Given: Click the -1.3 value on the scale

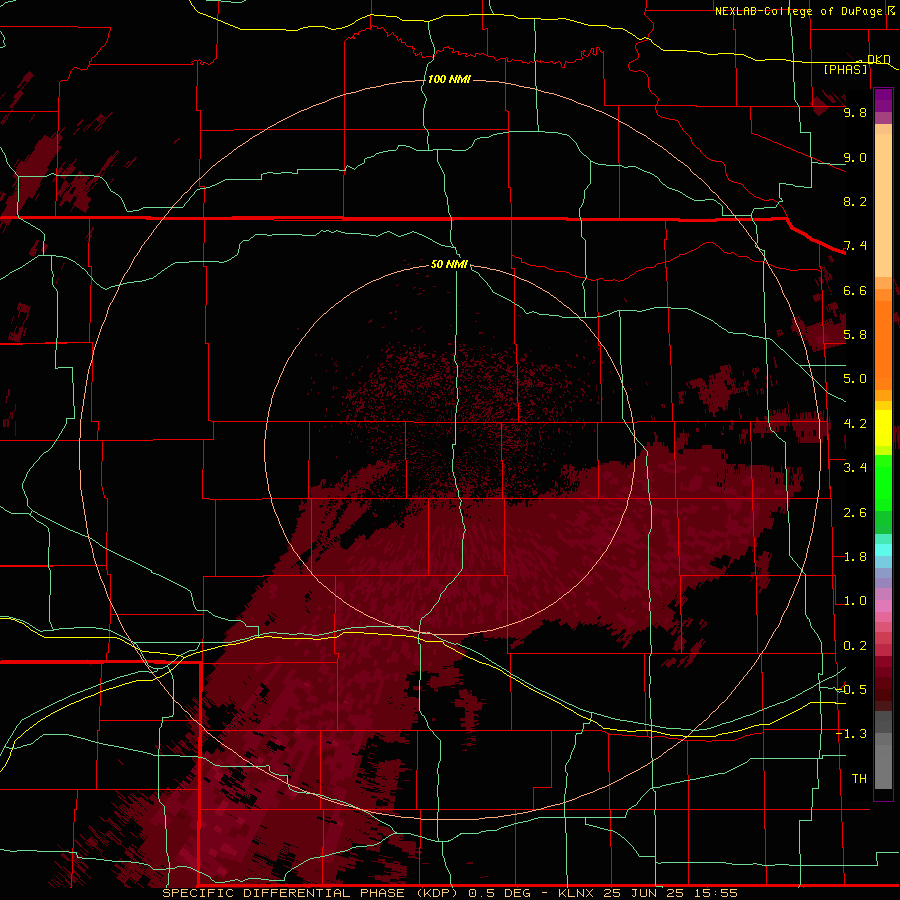Looking at the screenshot, I should point(851,734).
